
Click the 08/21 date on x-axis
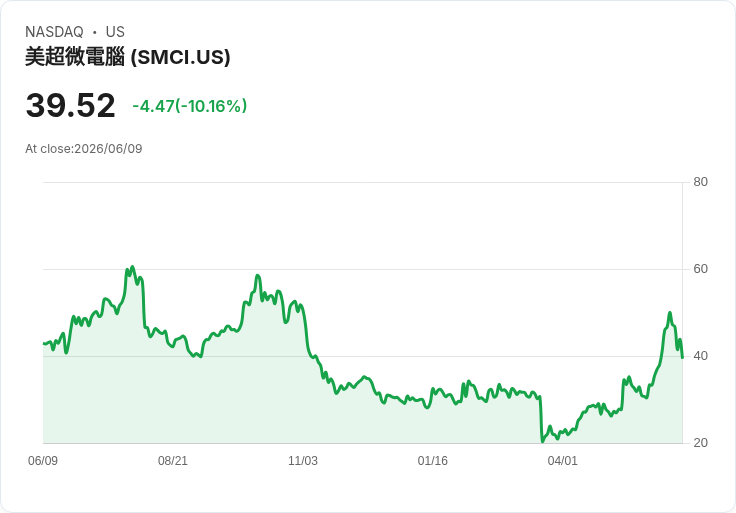coord(173,460)
